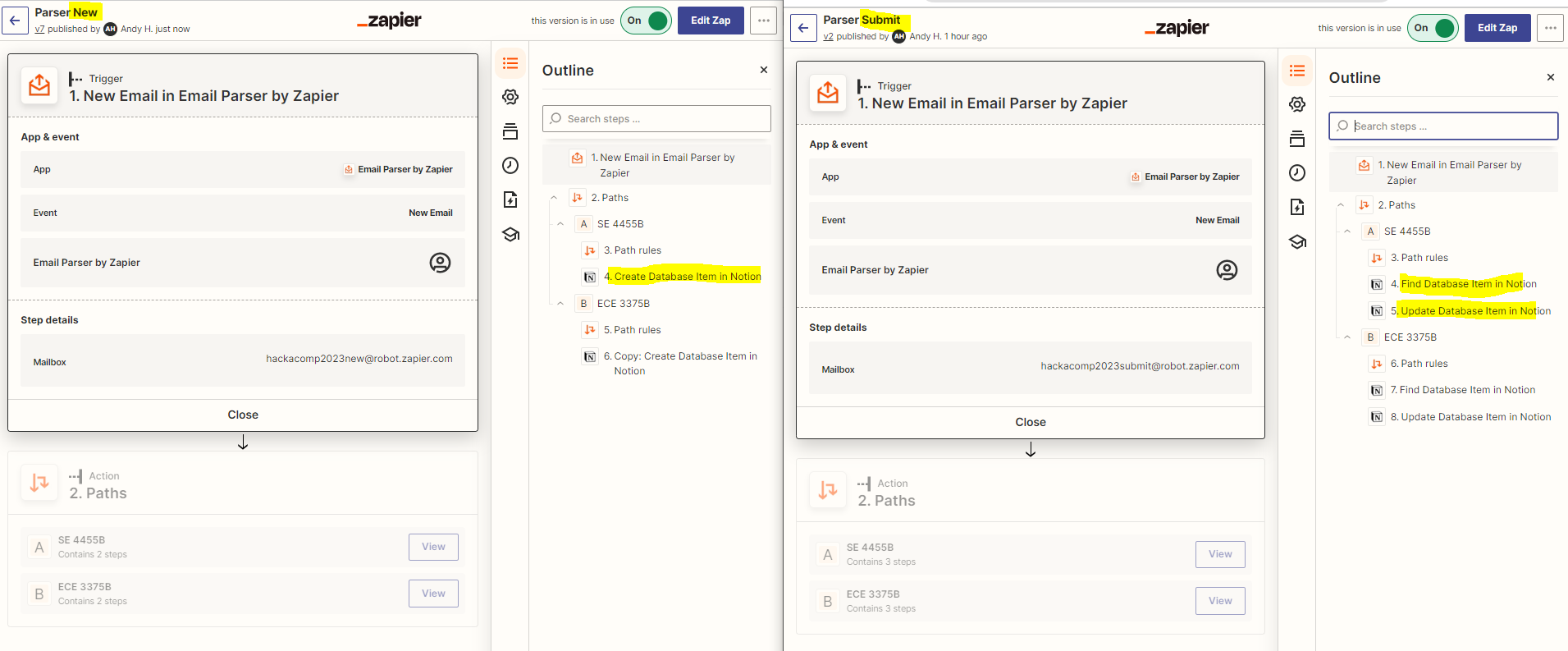Click Zapier logo in Parser New header
Screen dimensions: 1568x651
(390, 21)
